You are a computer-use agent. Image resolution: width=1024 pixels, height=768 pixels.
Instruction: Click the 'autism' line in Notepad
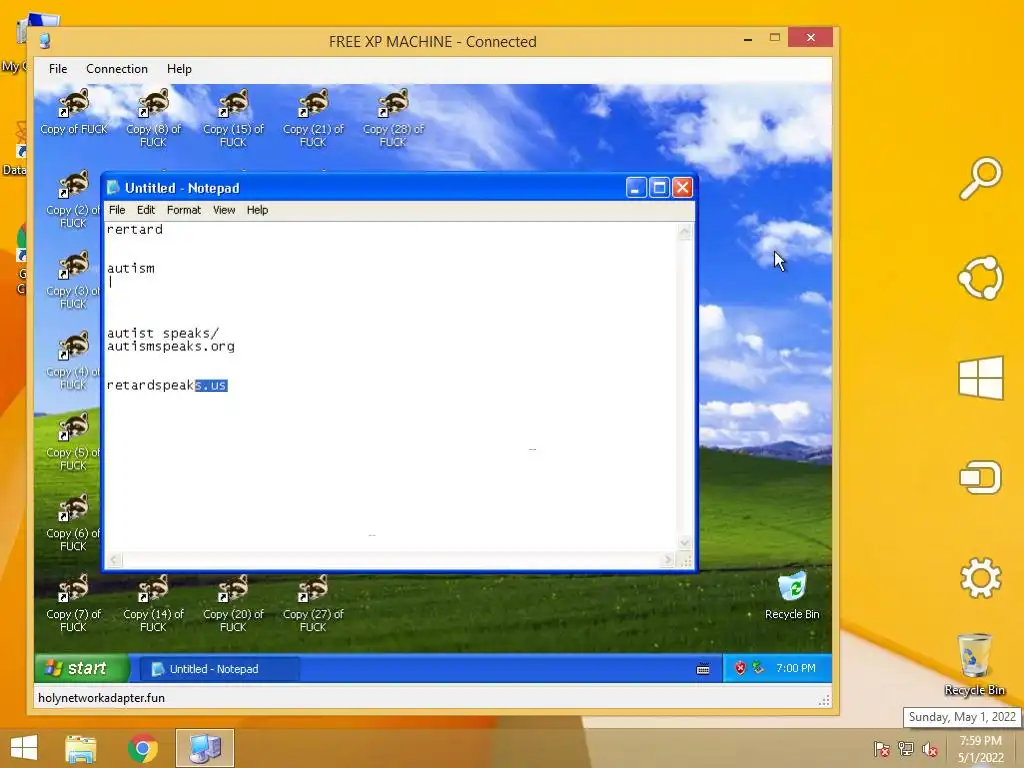click(x=131, y=268)
